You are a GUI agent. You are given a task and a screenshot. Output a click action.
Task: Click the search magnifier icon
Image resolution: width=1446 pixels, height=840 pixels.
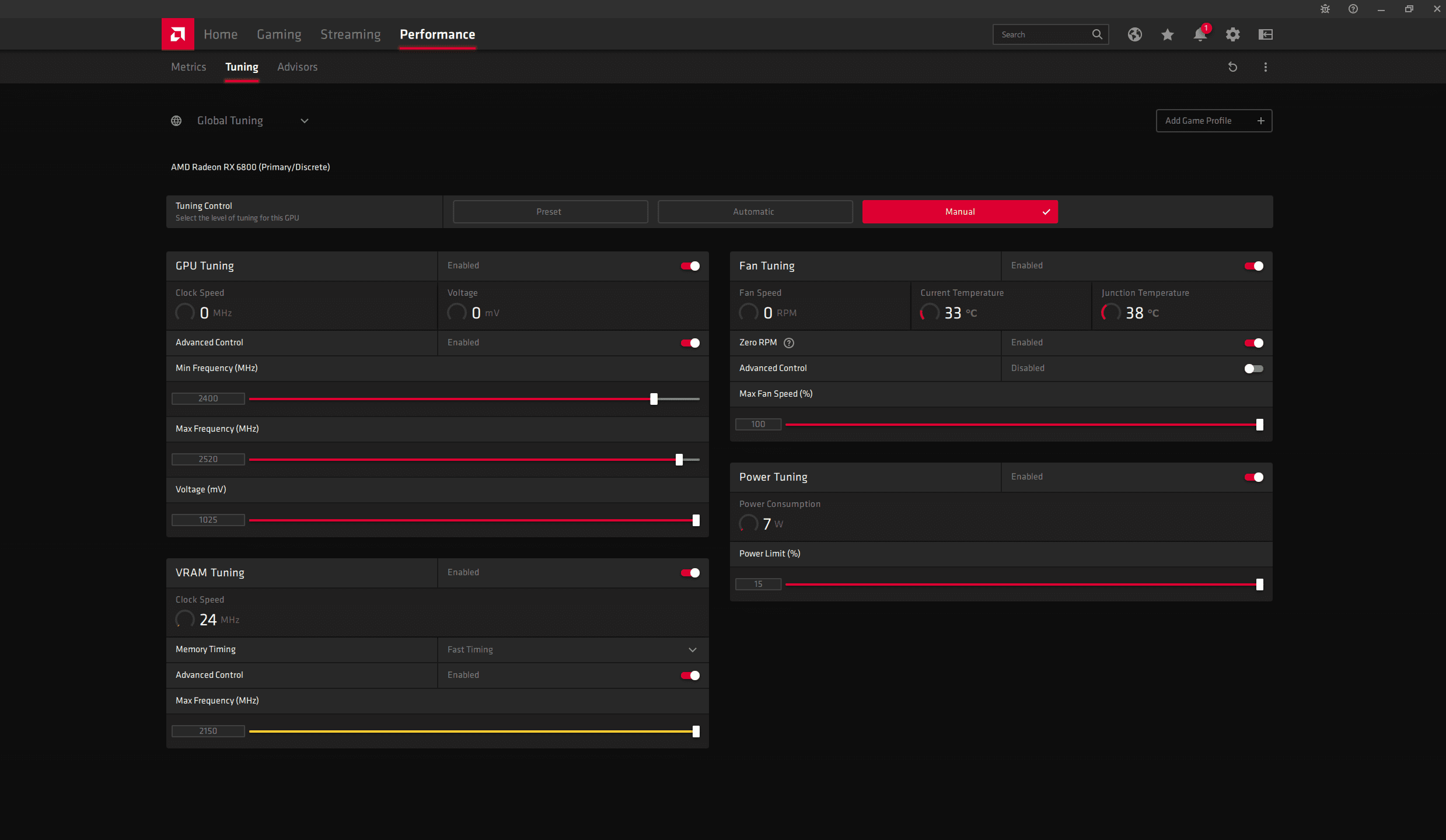[1097, 34]
